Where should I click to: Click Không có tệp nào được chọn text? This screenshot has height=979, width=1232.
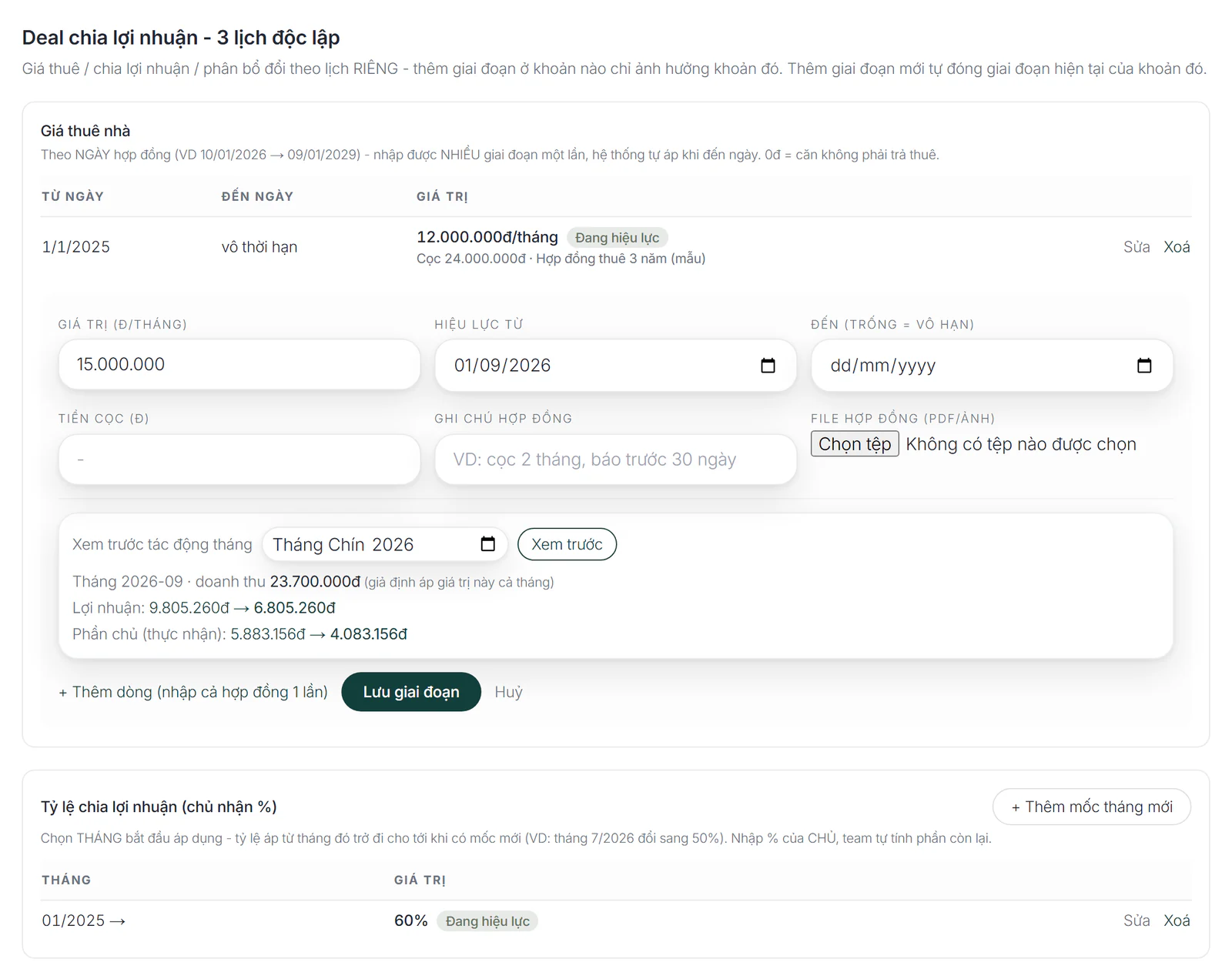(1021, 444)
